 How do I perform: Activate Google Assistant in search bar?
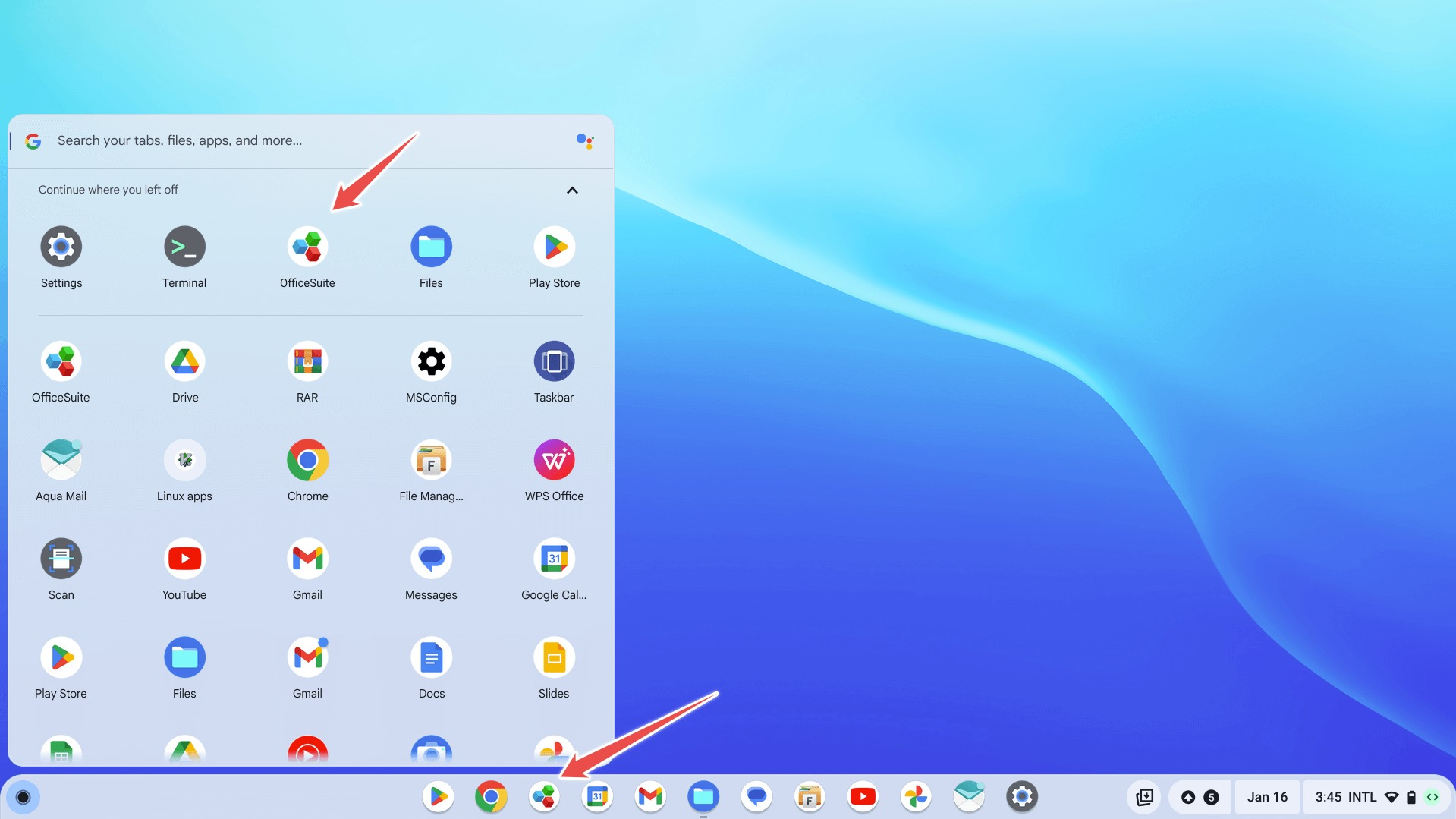click(584, 140)
